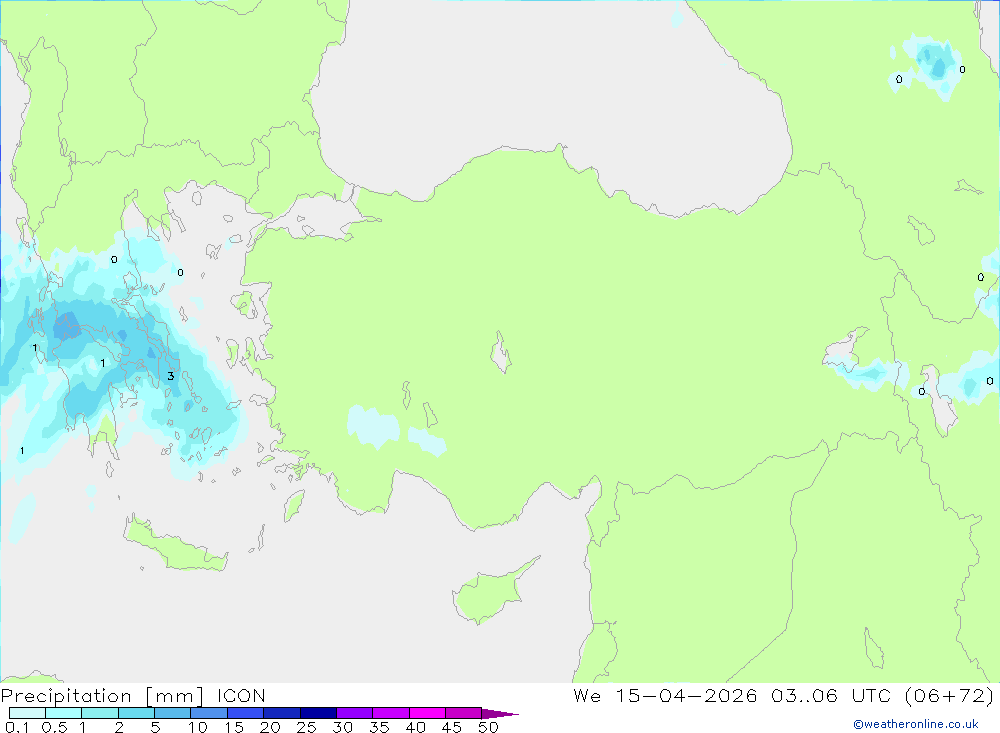Click the '45' legend scale label
This screenshot has width=1000, height=733.
tap(452, 727)
